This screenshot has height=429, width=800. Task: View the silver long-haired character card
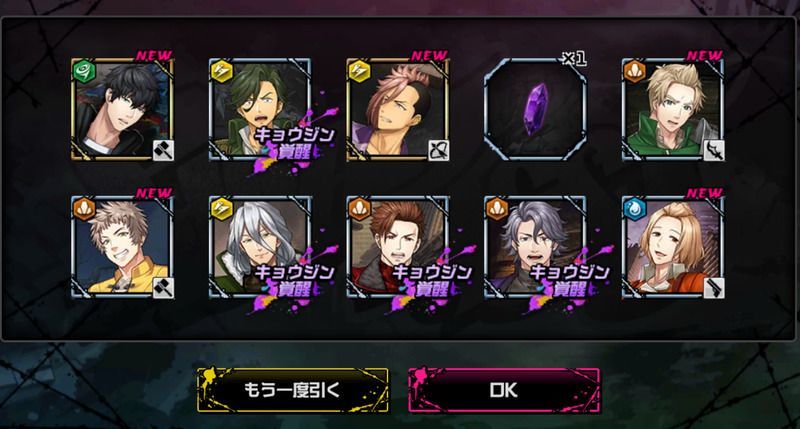tap(260, 247)
